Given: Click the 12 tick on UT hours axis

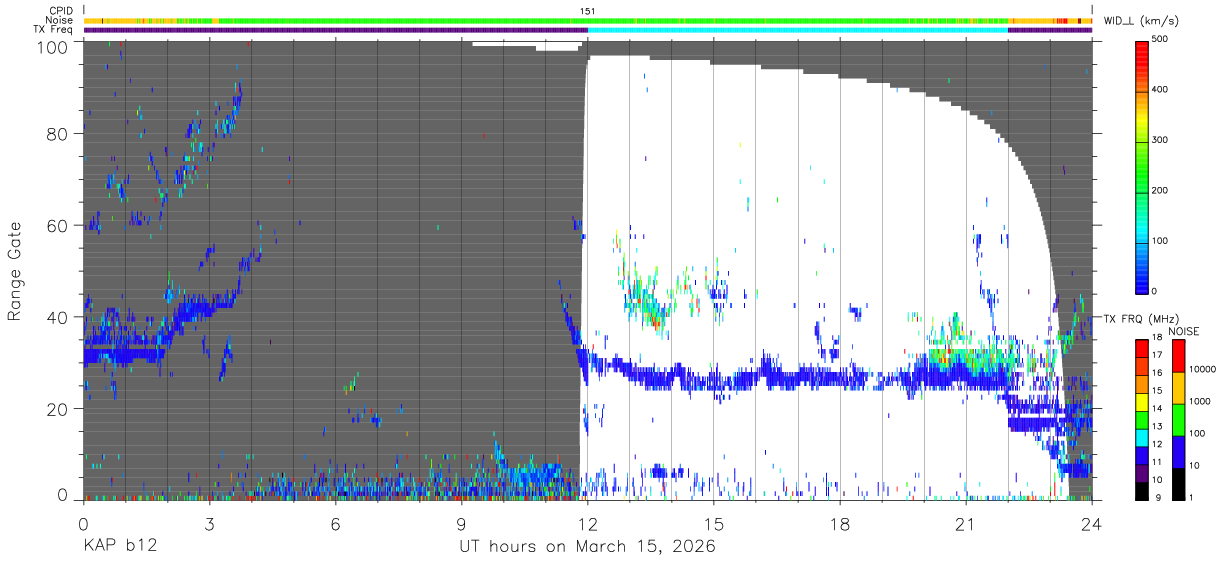Looking at the screenshot, I should tap(588, 524).
